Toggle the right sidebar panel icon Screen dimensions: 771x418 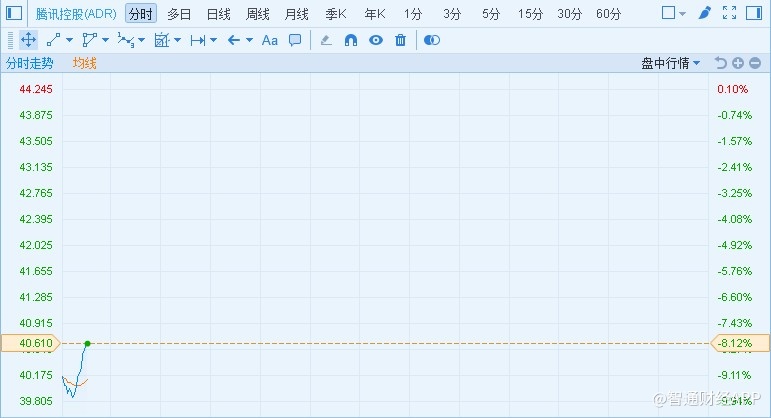click(754, 13)
